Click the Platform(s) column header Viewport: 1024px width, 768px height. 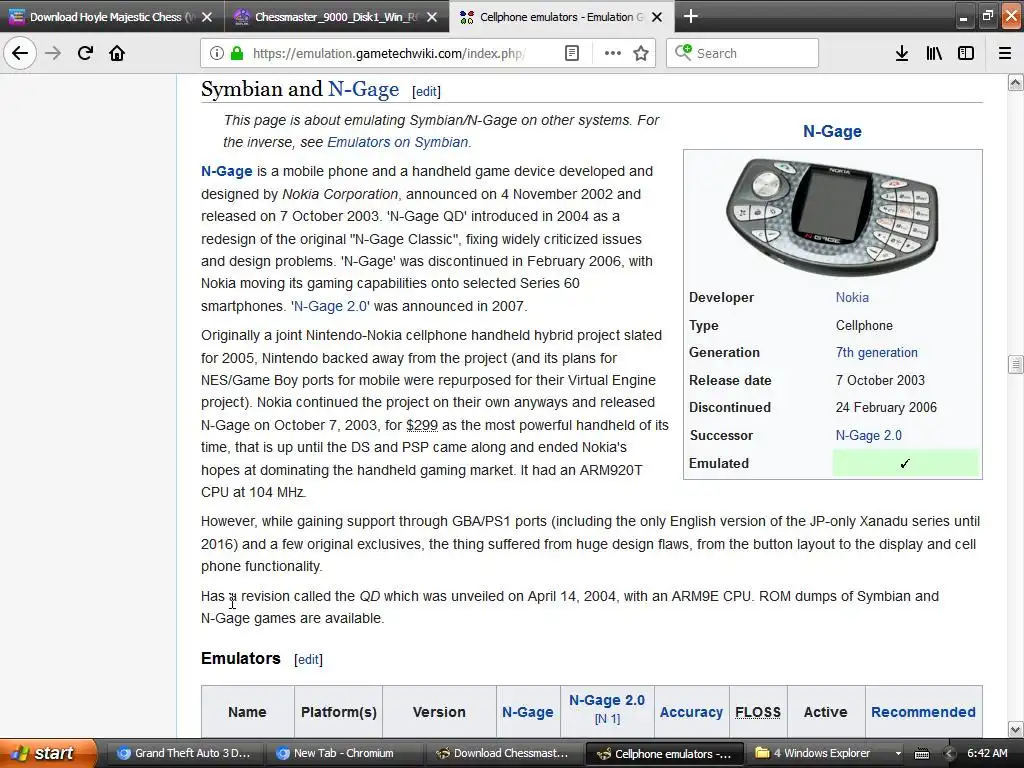pyautogui.click(x=338, y=712)
